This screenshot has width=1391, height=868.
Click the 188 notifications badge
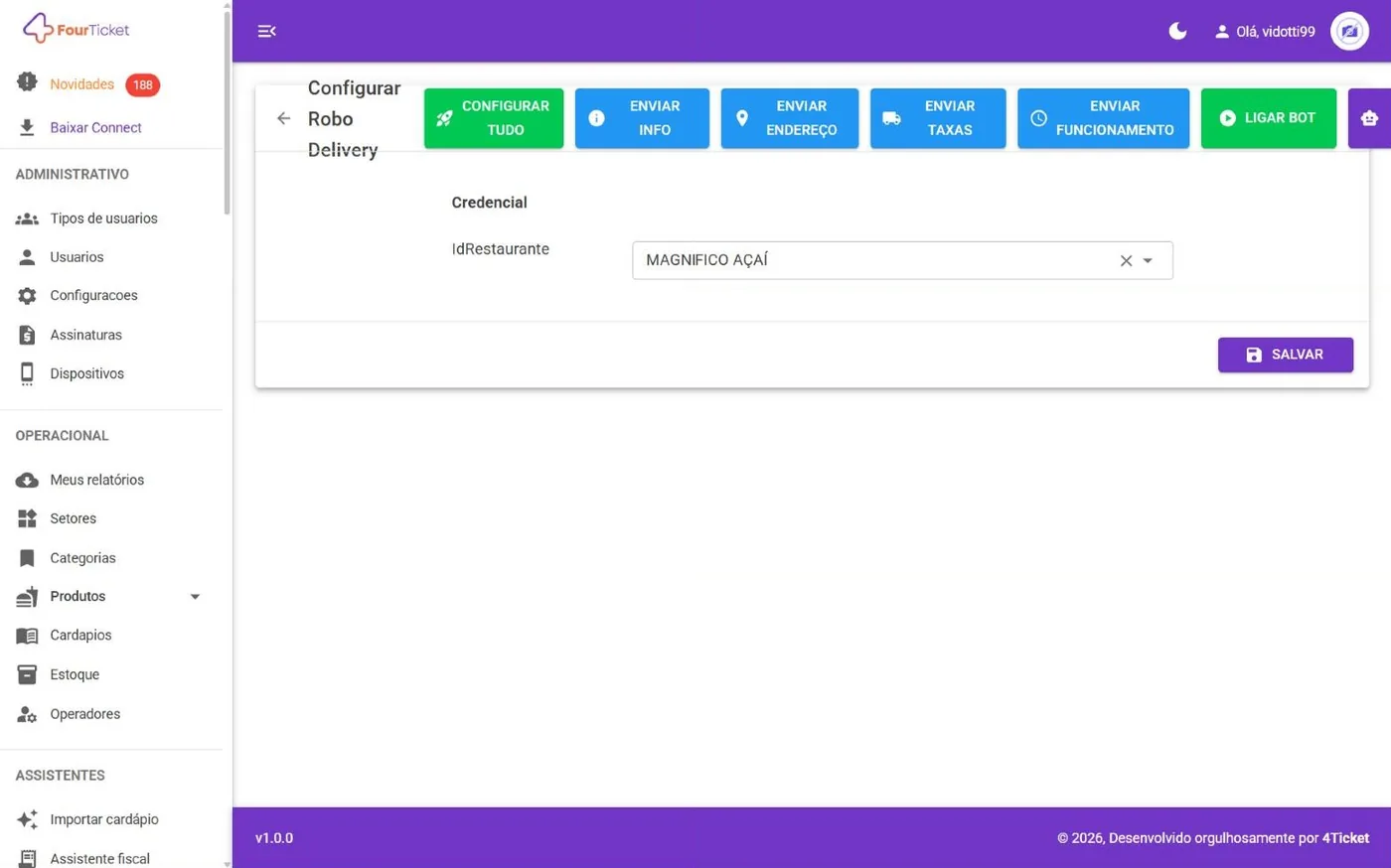[x=143, y=84]
